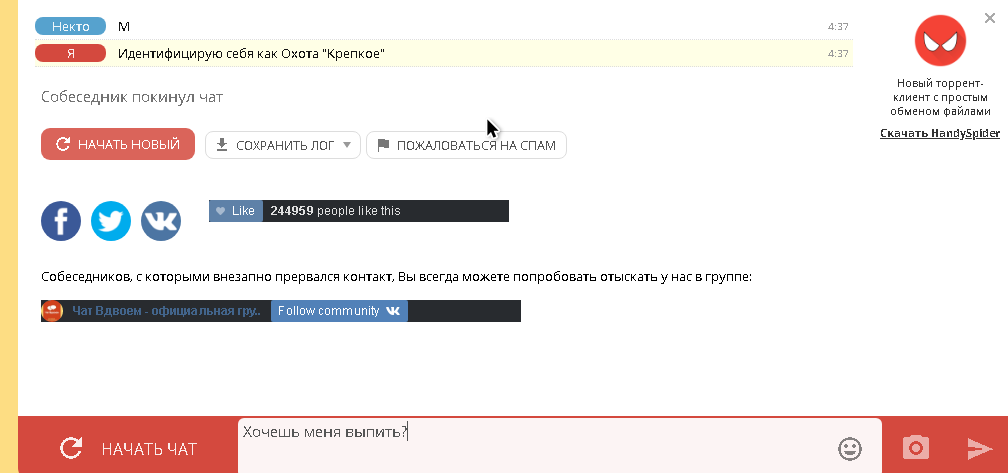Click the HandySpider red spider ad icon
This screenshot has height=473, width=1008.
pos(940,40)
